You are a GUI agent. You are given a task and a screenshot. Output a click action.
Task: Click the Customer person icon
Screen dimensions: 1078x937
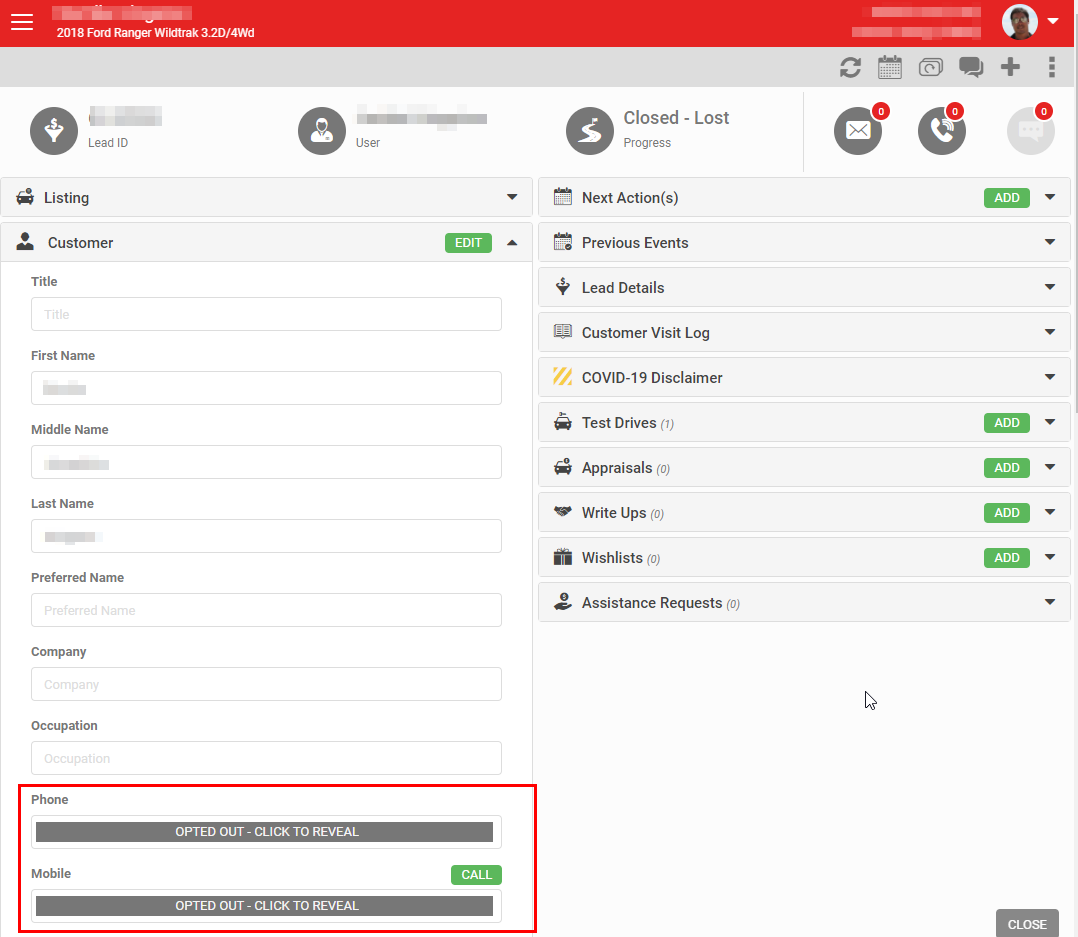[25, 241]
